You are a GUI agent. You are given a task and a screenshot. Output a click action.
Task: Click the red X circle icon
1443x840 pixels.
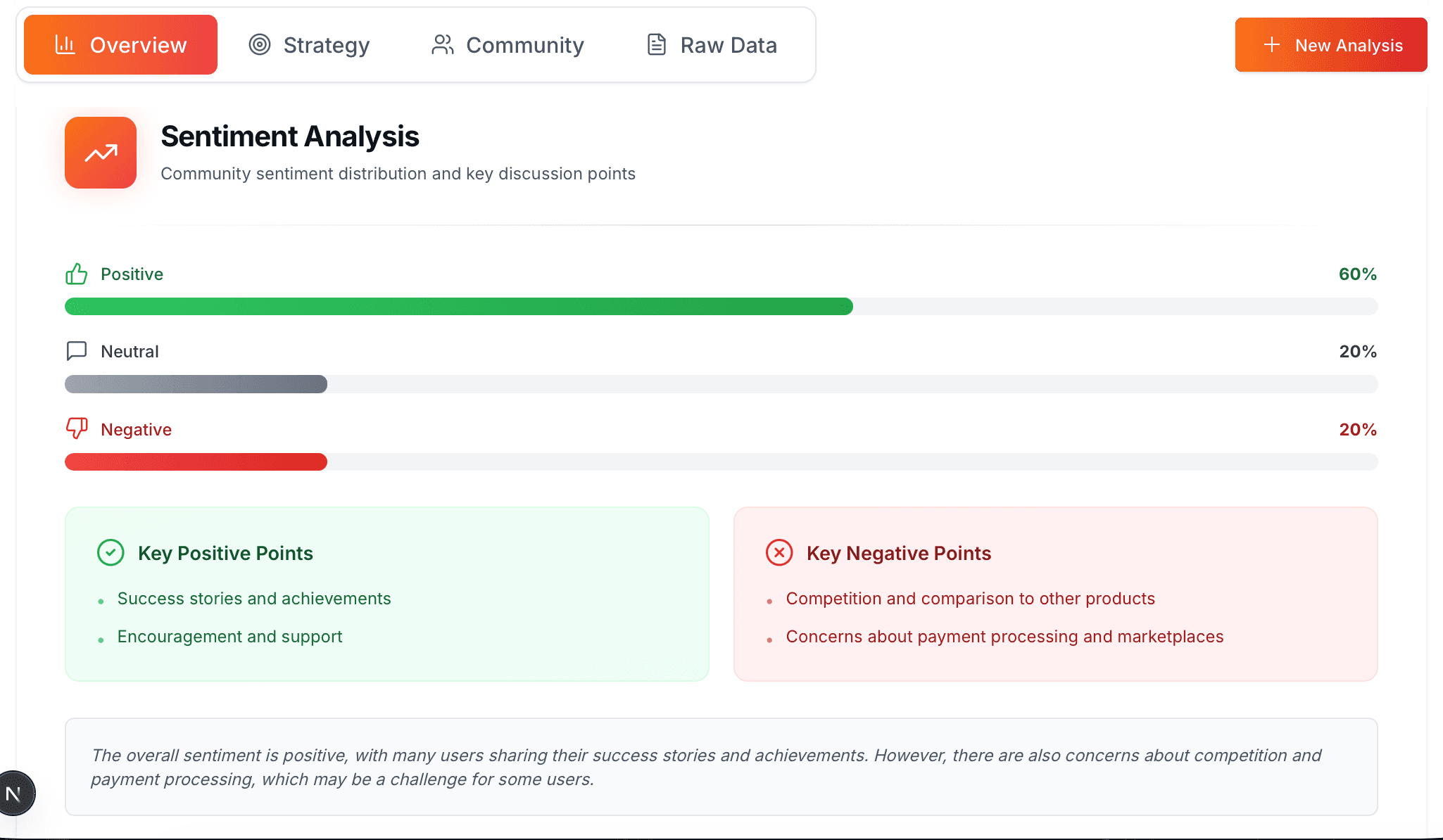(779, 553)
